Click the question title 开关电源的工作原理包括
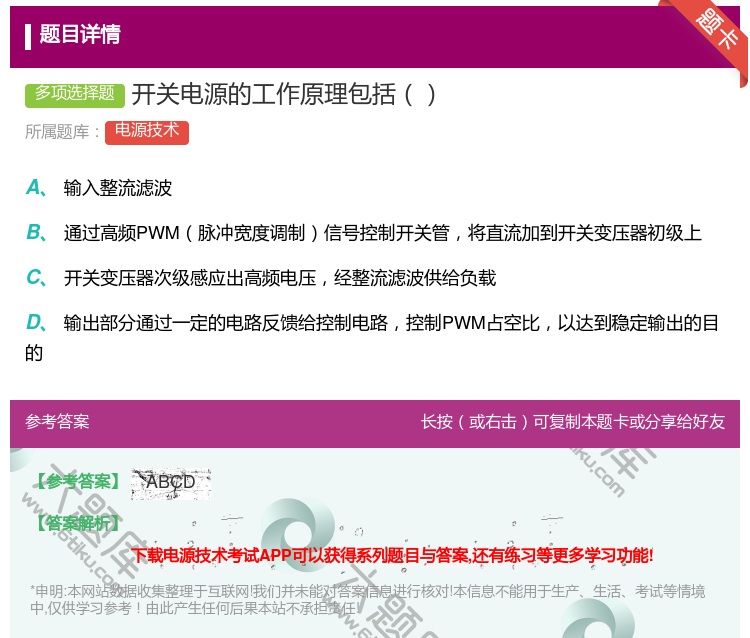This screenshot has width=750, height=638. 283,94
